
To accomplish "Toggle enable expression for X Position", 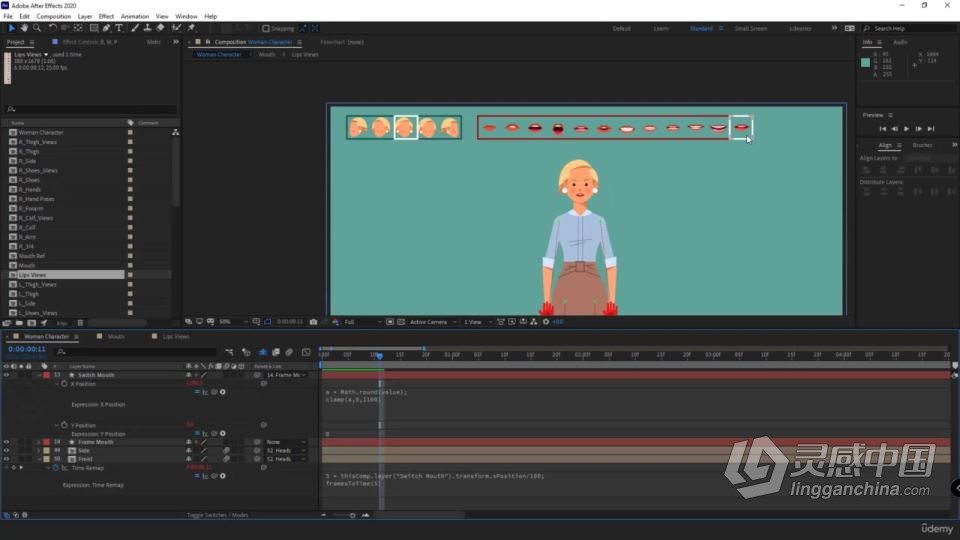I will point(197,392).
